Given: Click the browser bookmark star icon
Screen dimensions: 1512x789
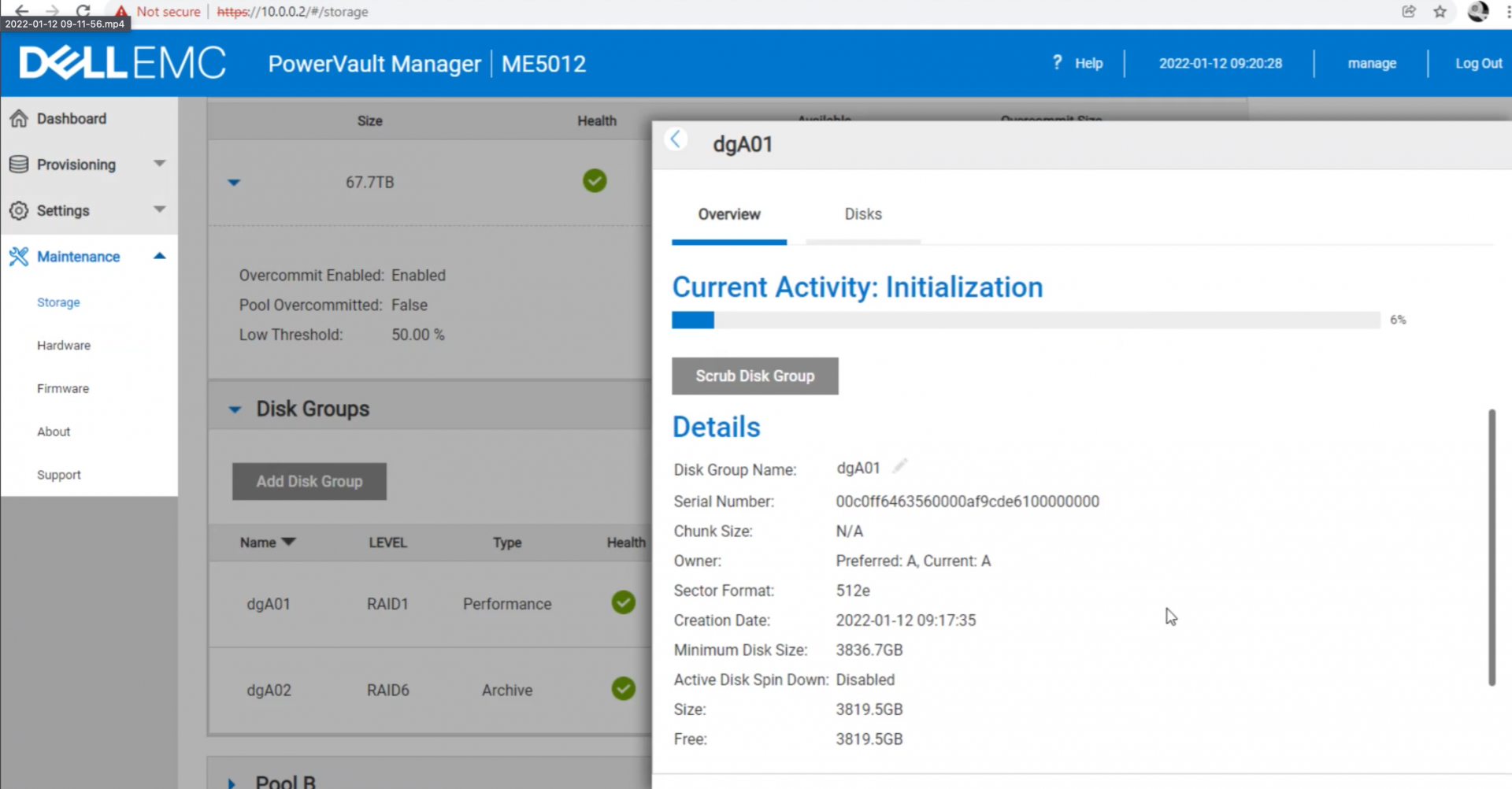Looking at the screenshot, I should point(1440,12).
